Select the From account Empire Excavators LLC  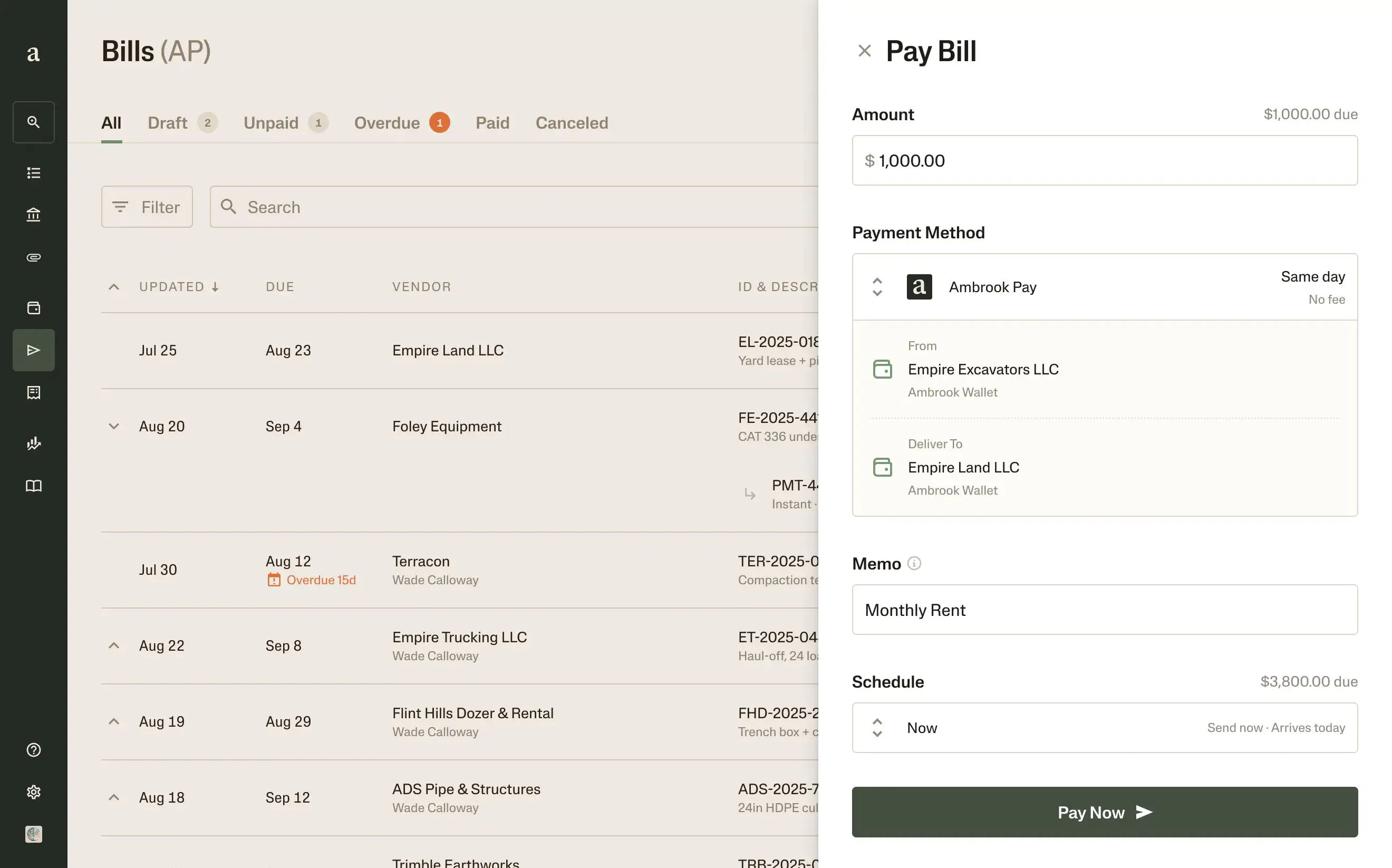1105,369
